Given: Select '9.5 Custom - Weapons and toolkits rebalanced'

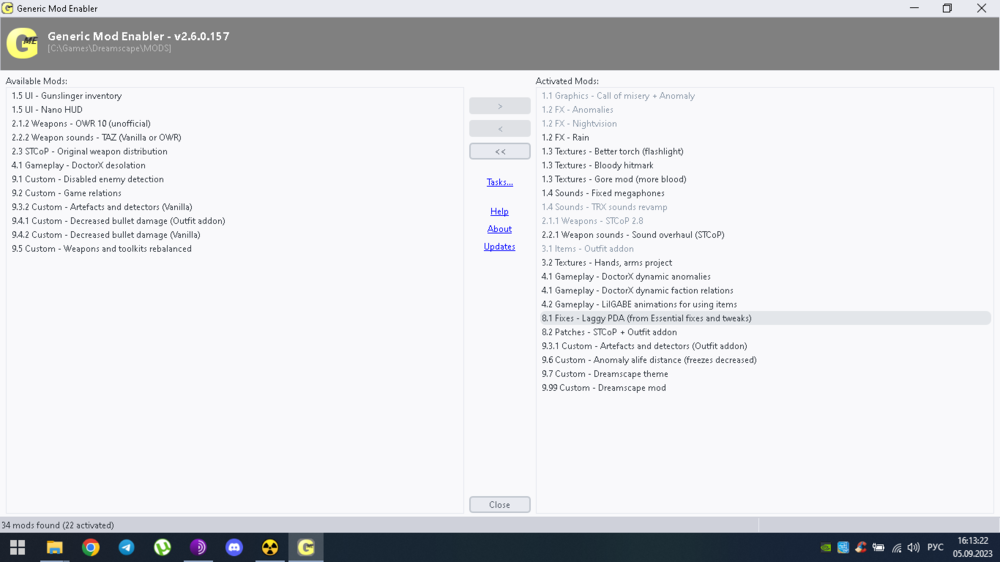Looking at the screenshot, I should [101, 249].
